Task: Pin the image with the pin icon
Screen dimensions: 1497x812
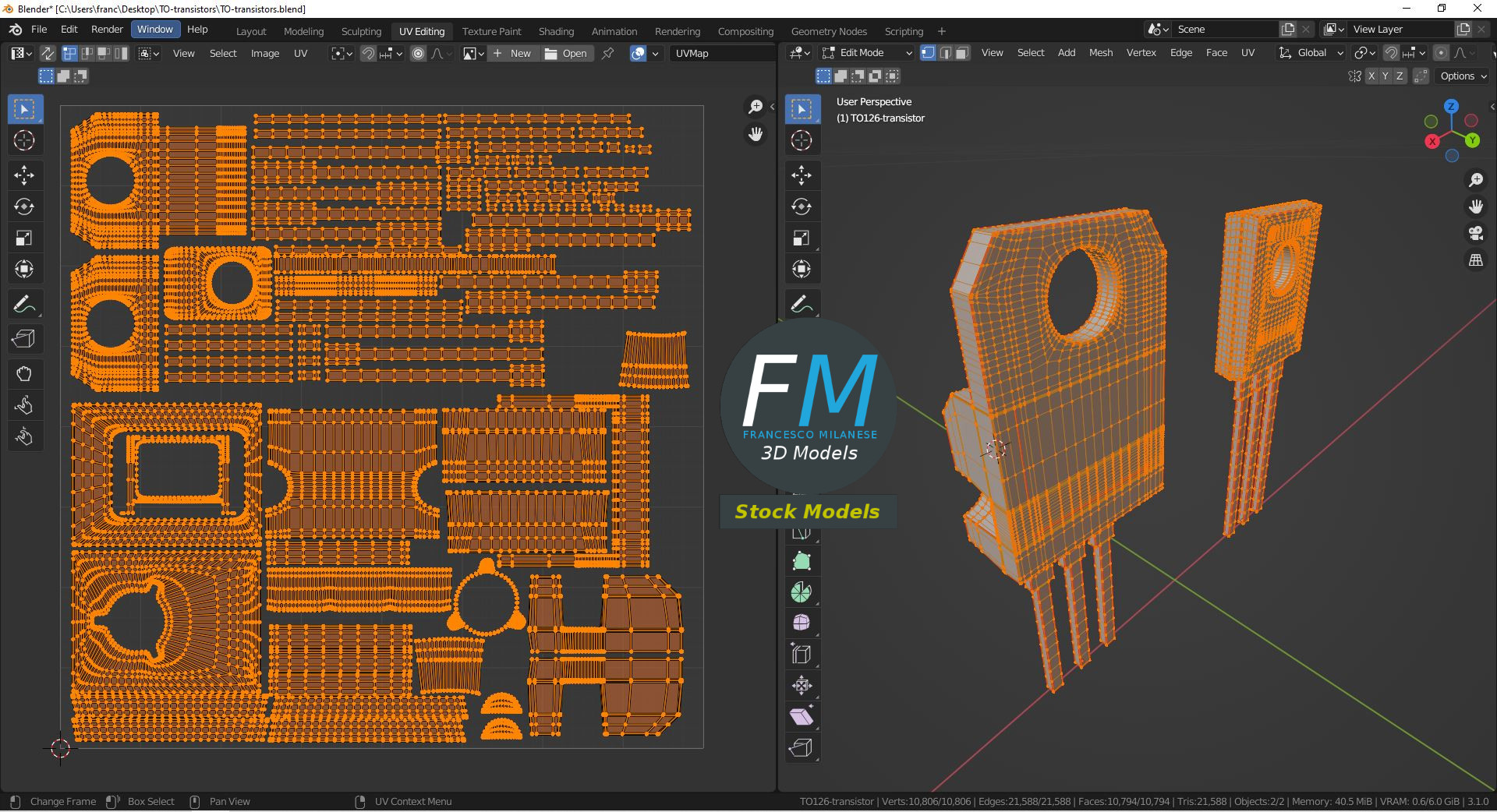Action: tap(607, 53)
